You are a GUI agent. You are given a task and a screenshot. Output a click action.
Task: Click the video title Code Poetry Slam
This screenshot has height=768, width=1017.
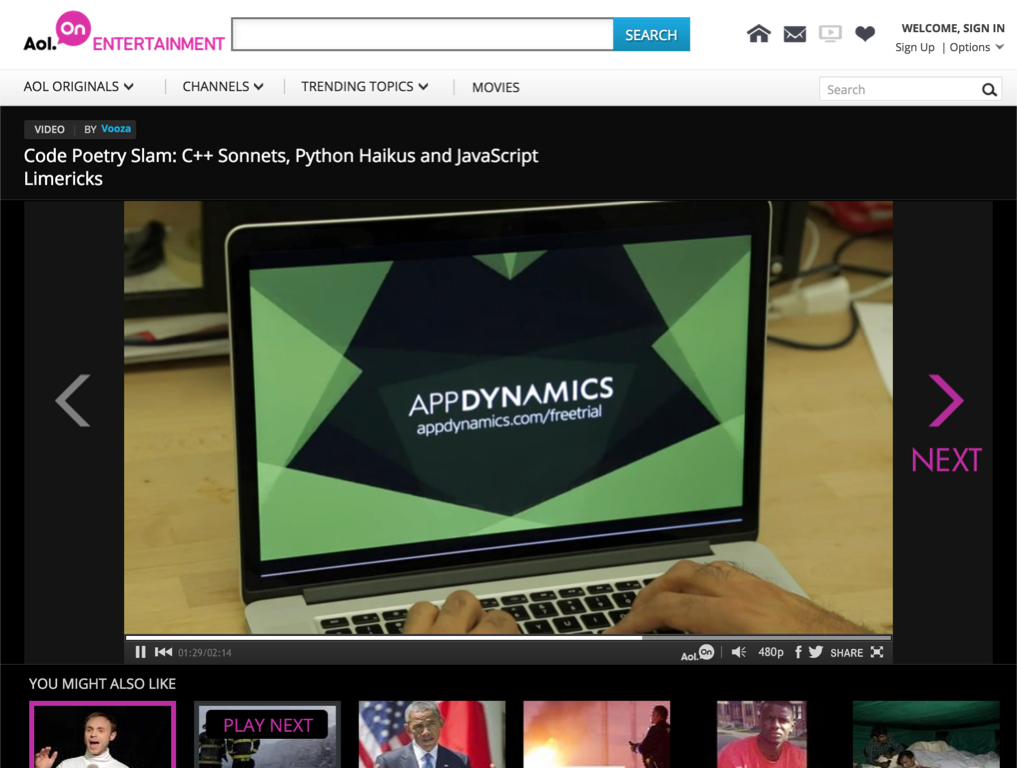click(x=281, y=167)
